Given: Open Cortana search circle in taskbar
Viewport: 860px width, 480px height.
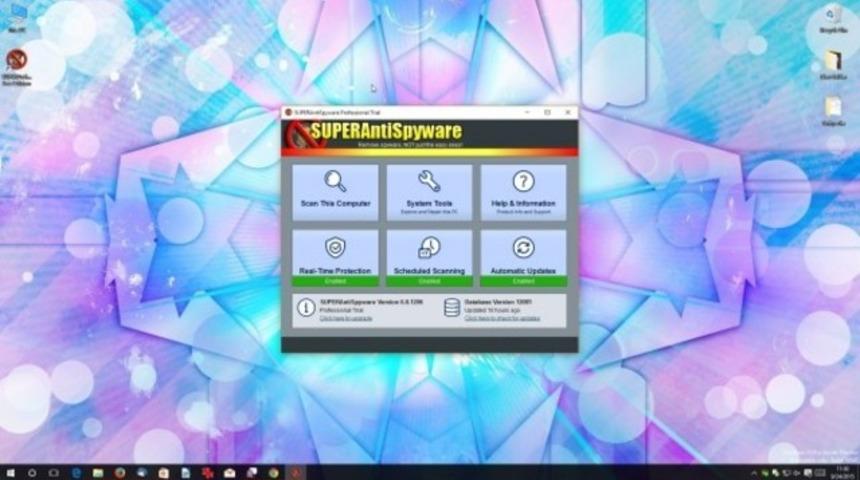Looking at the screenshot, I should pos(32,472).
